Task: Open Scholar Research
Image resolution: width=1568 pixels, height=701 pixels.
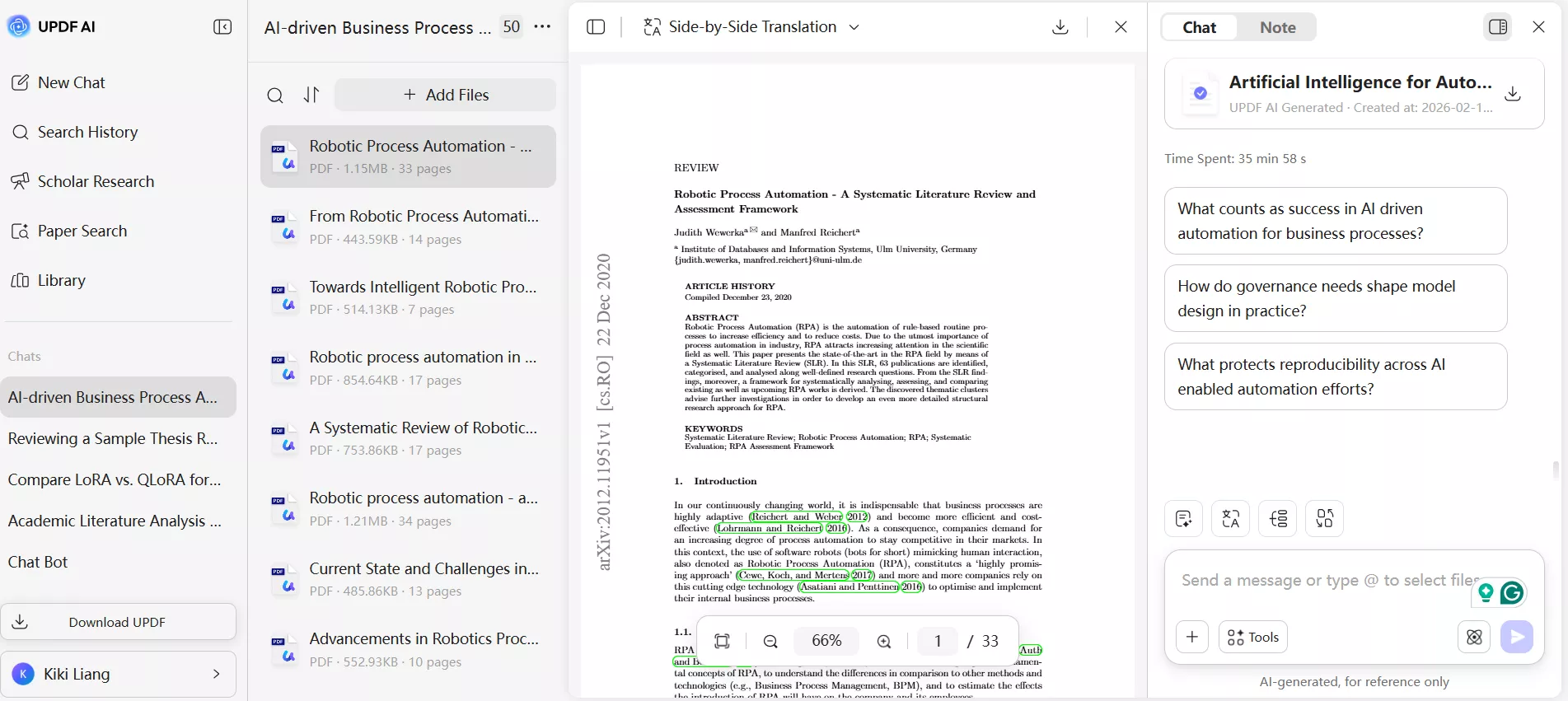Action: click(x=82, y=181)
